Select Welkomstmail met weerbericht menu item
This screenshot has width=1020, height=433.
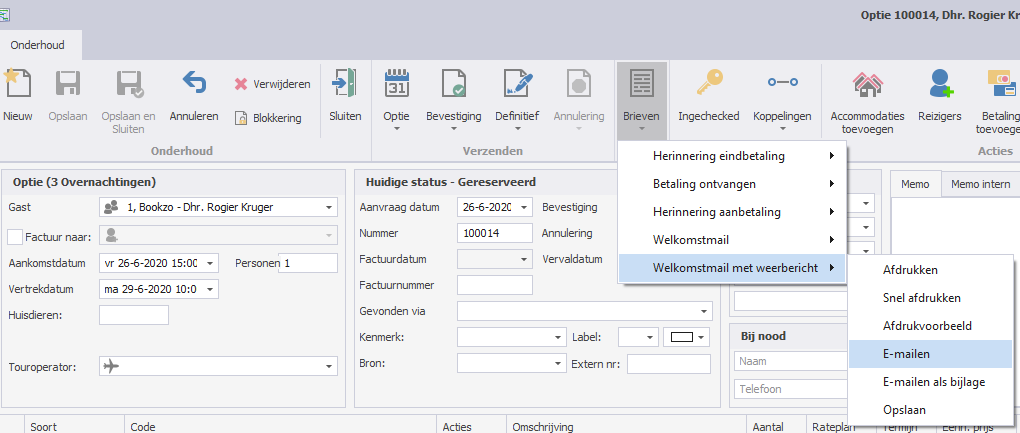pyautogui.click(x=732, y=268)
